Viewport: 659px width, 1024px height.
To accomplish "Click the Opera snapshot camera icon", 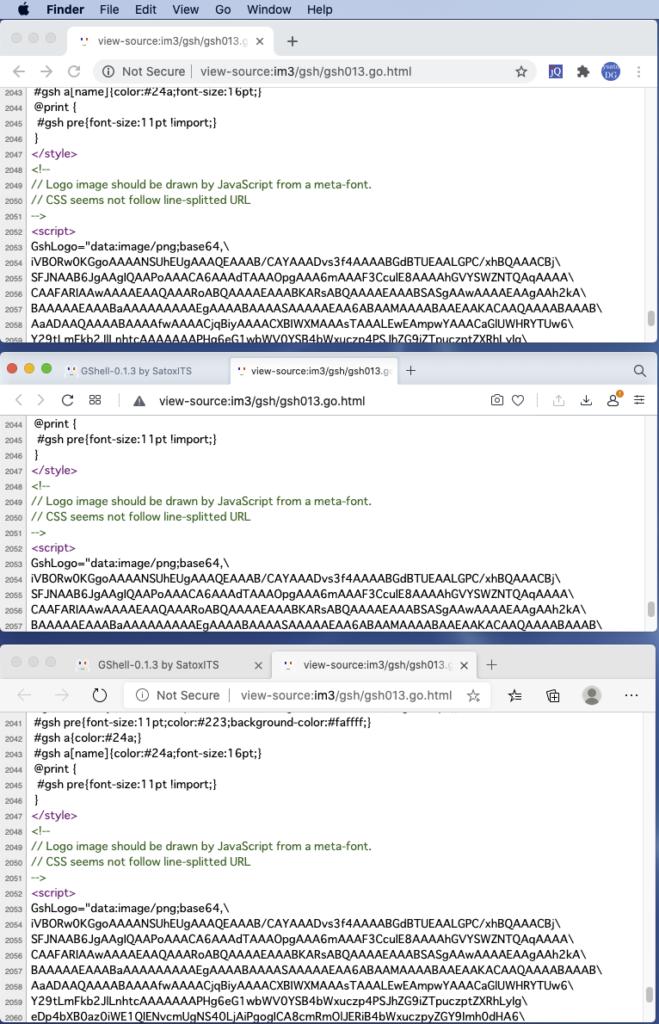I will (x=497, y=400).
